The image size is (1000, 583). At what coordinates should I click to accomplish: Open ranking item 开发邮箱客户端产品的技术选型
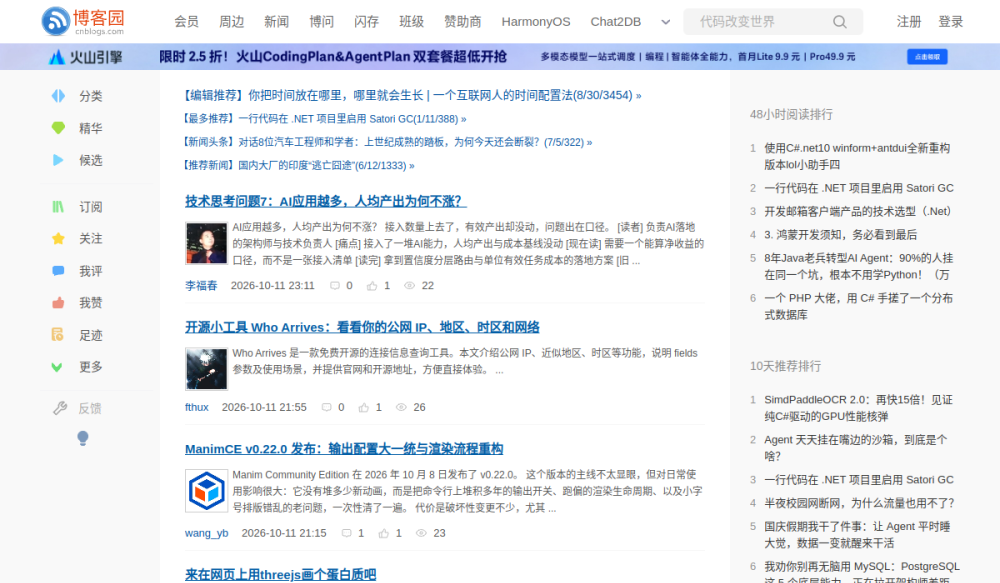tap(858, 211)
